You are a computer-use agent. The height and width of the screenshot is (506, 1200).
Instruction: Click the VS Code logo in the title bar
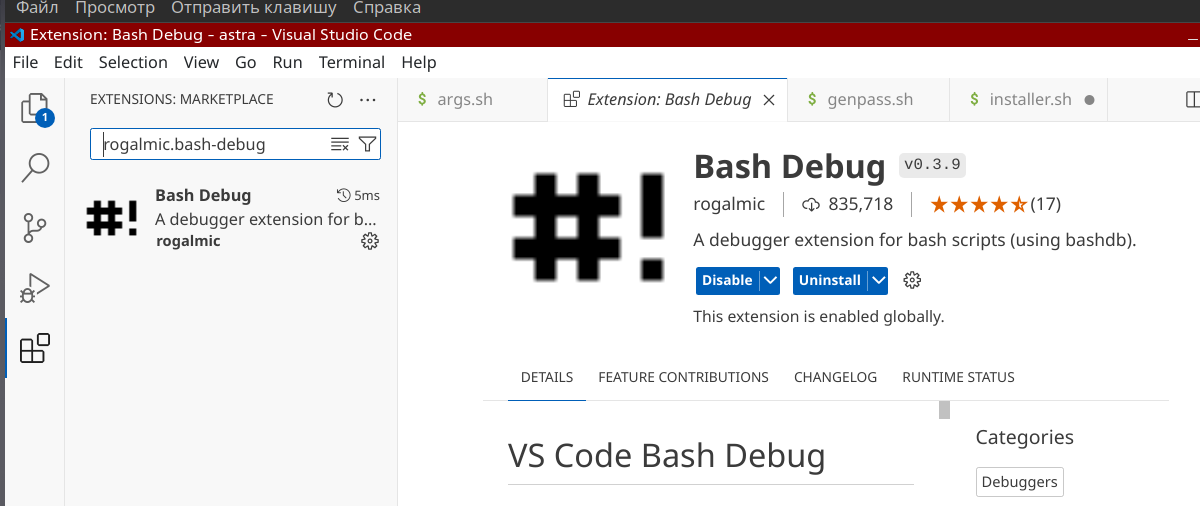tap(16, 34)
